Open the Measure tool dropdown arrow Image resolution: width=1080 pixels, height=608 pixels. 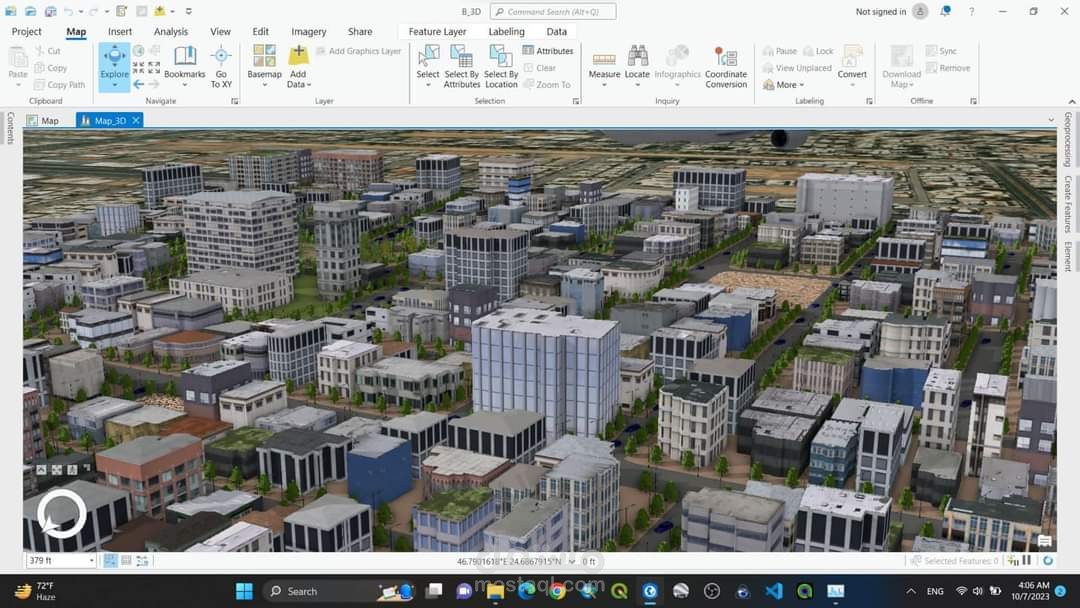(604, 85)
